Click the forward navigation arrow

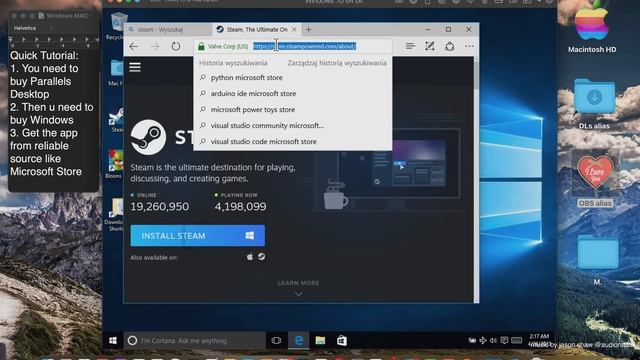(x=155, y=47)
